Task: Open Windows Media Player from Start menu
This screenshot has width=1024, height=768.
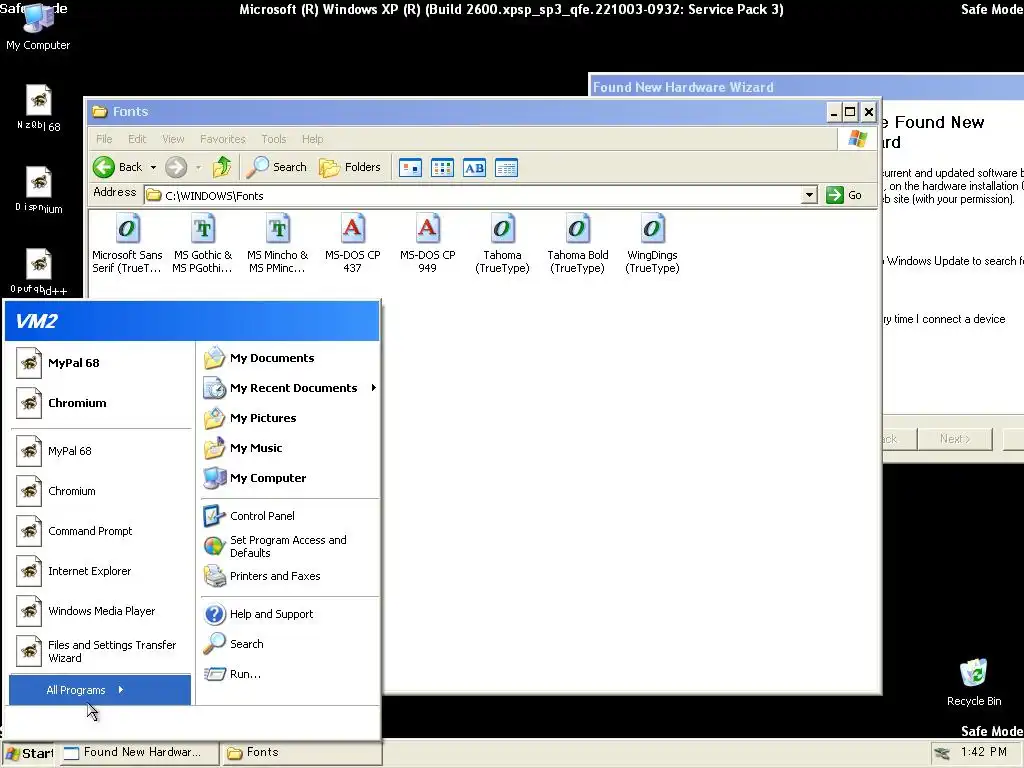Action: pos(101,611)
